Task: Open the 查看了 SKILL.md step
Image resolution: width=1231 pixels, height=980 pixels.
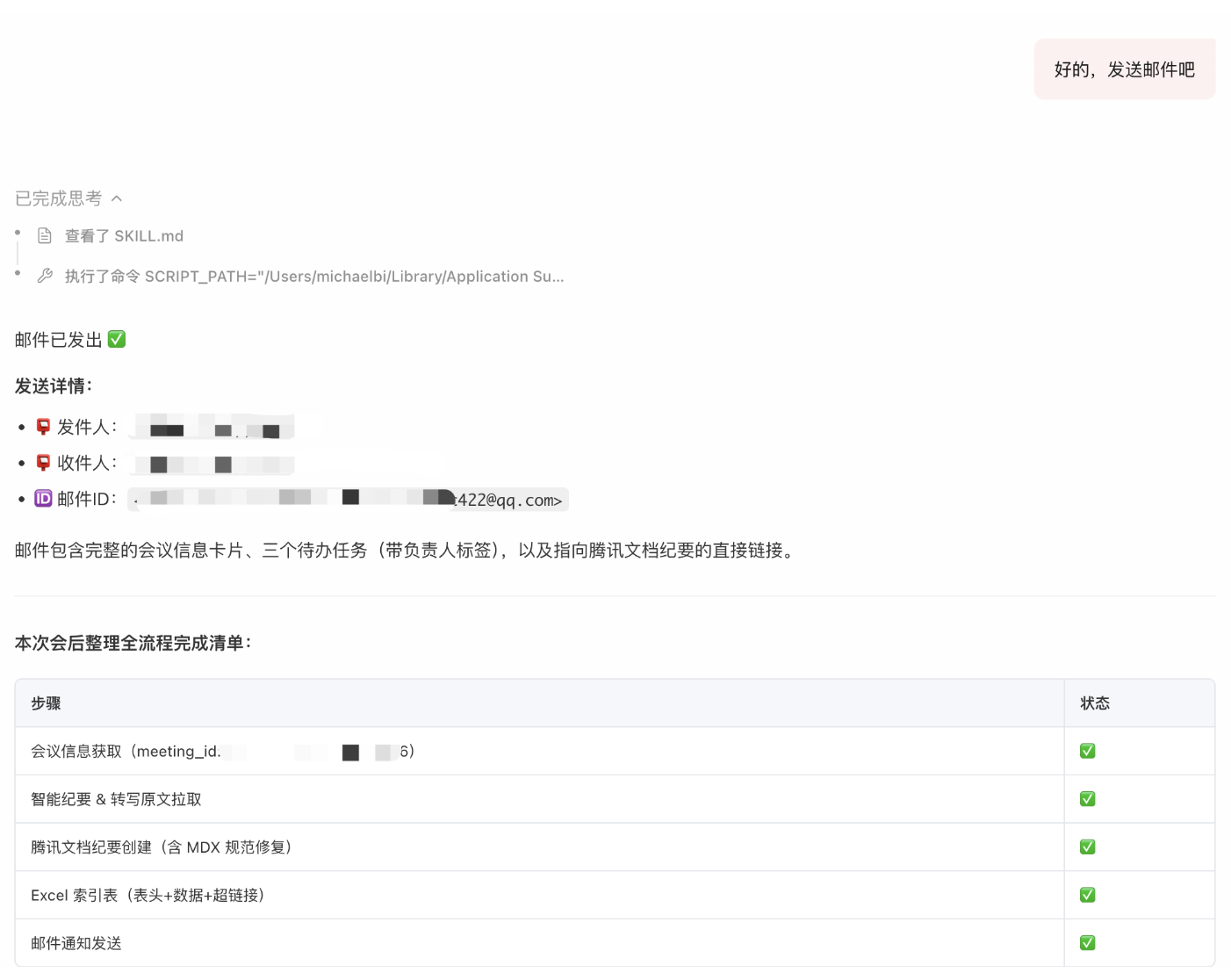Action: (x=124, y=236)
